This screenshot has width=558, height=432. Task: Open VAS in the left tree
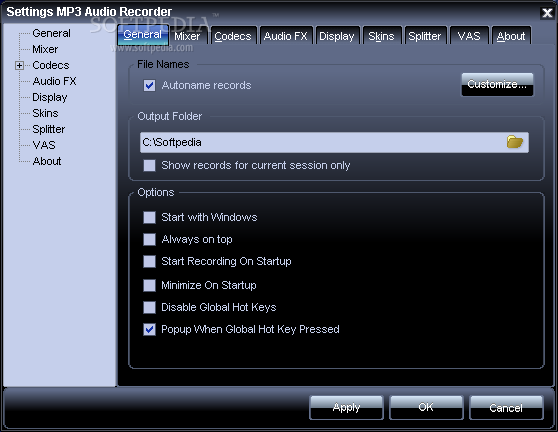[44, 145]
